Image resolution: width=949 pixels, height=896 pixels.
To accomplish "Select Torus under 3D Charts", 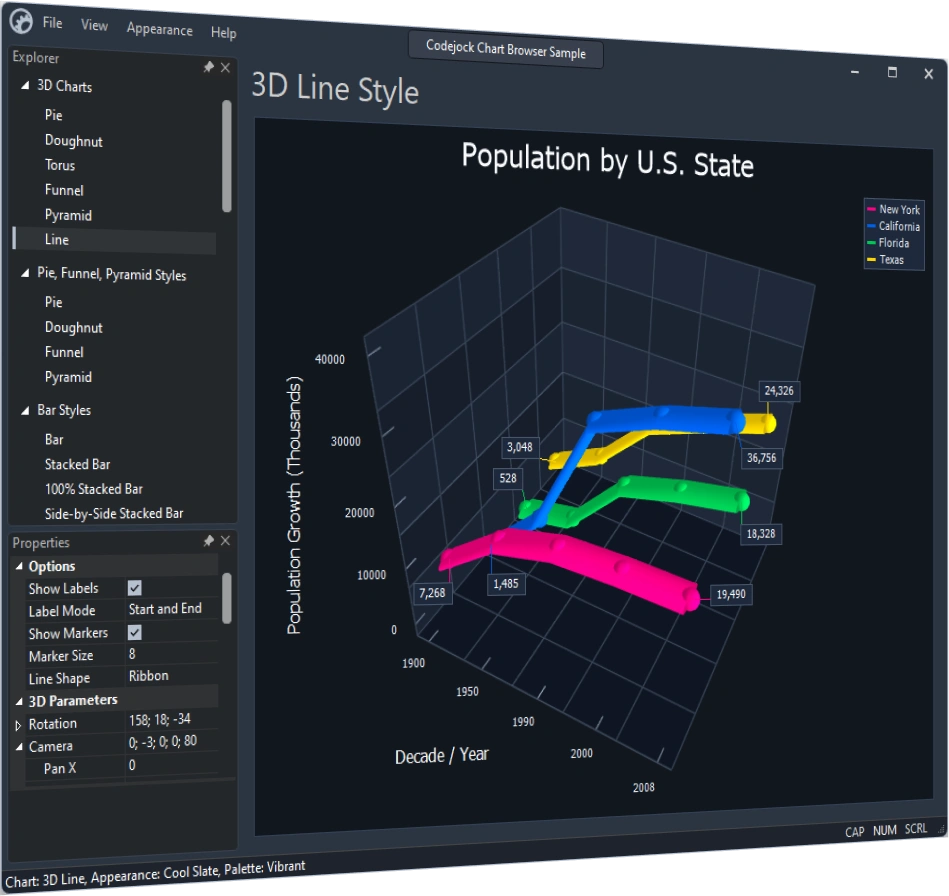I will tap(60, 165).
